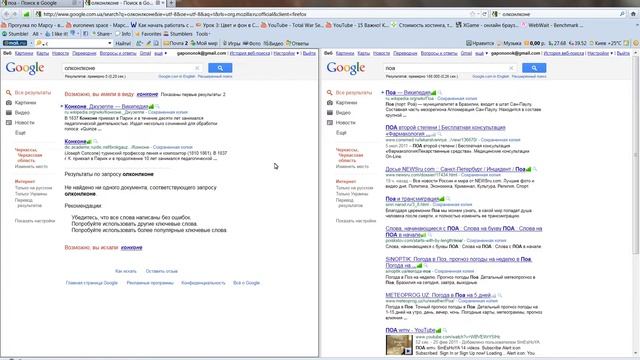Click the blue search button in left Google pane

(x=220, y=68)
